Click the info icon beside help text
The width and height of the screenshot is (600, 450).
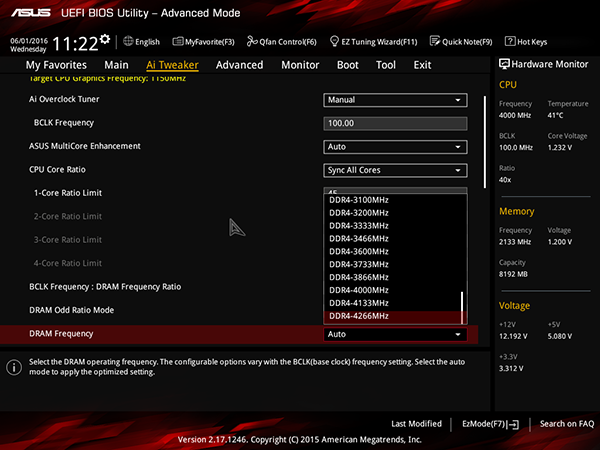[14, 367]
